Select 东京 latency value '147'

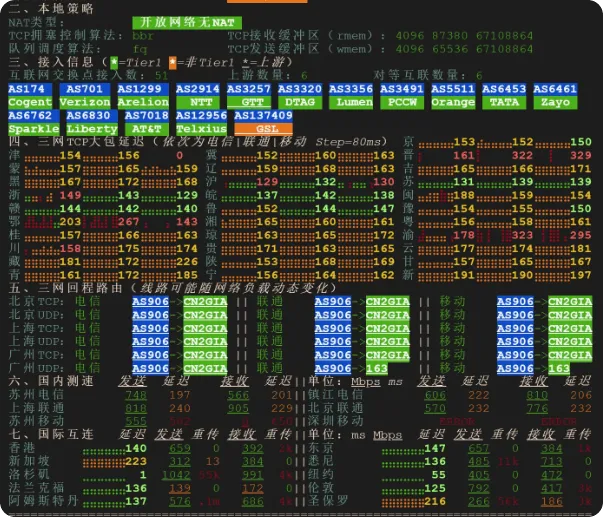(x=435, y=448)
